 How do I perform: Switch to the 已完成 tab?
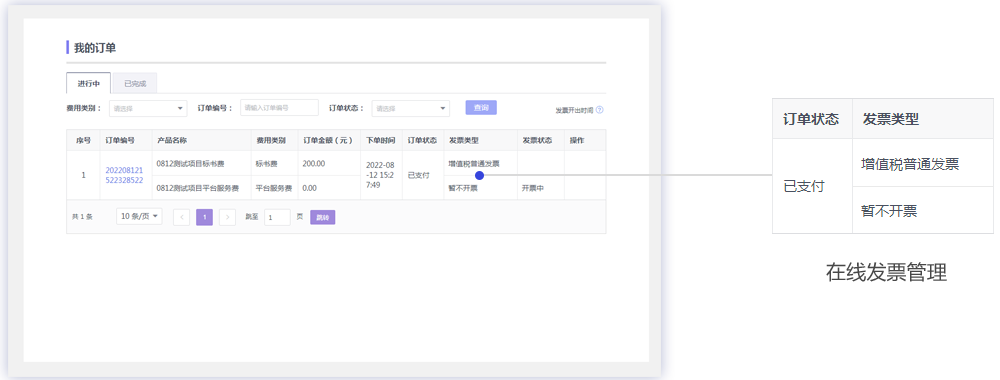[135, 84]
